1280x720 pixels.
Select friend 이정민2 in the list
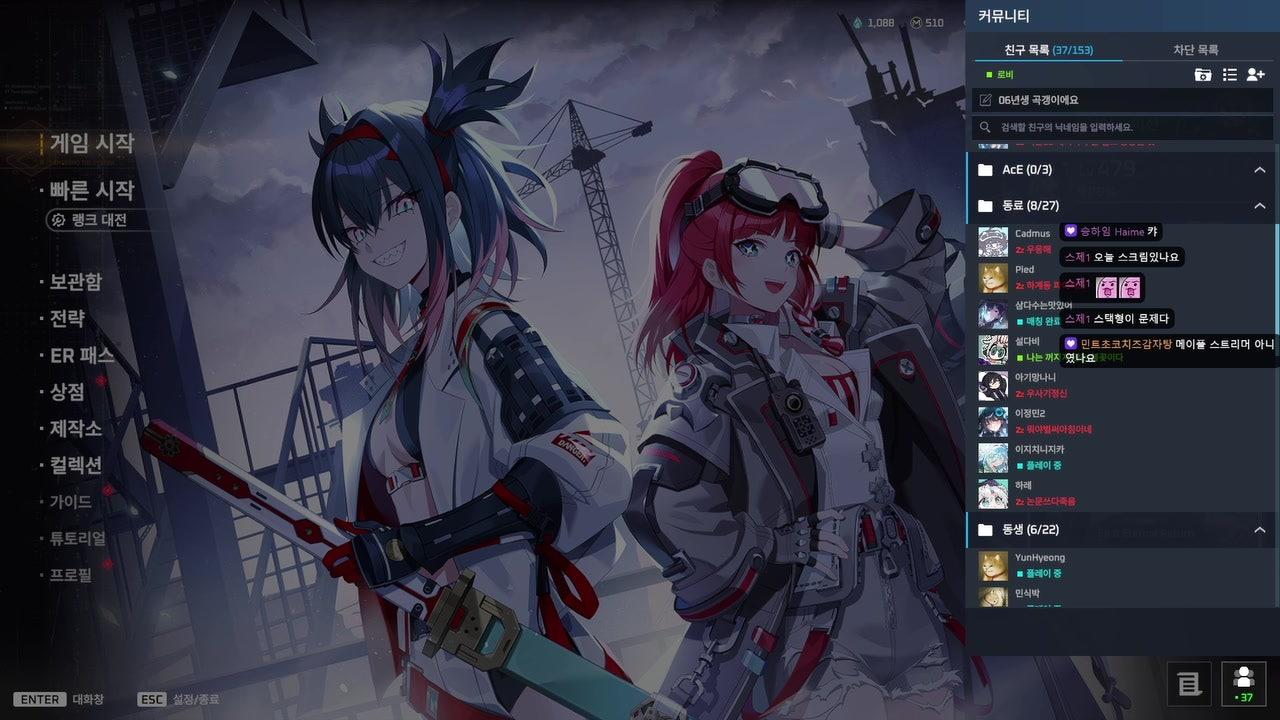(x=1120, y=422)
